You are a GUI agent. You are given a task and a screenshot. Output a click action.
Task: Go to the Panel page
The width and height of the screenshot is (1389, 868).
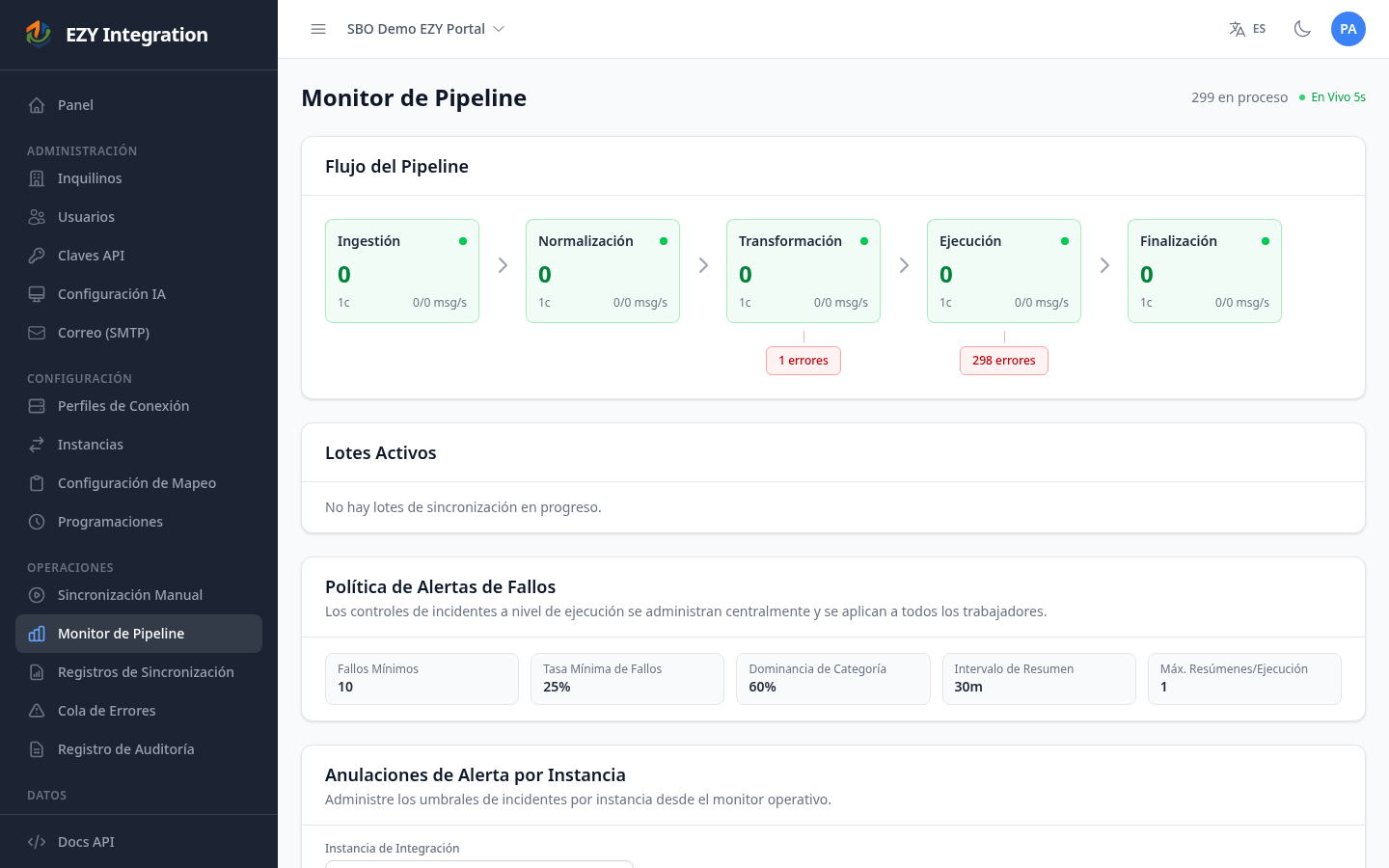click(x=139, y=105)
